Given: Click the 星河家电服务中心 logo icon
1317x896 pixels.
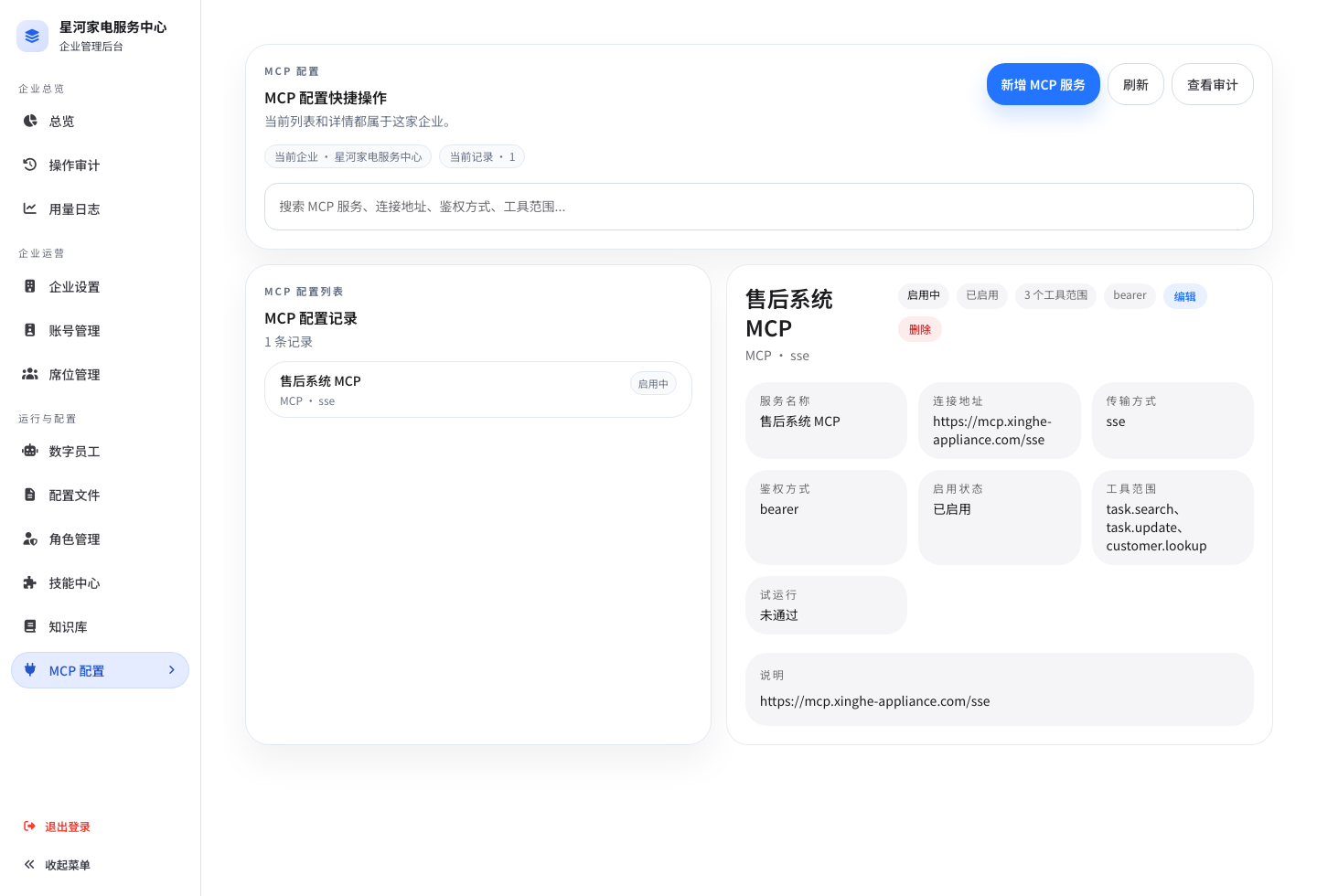Looking at the screenshot, I should click(32, 36).
